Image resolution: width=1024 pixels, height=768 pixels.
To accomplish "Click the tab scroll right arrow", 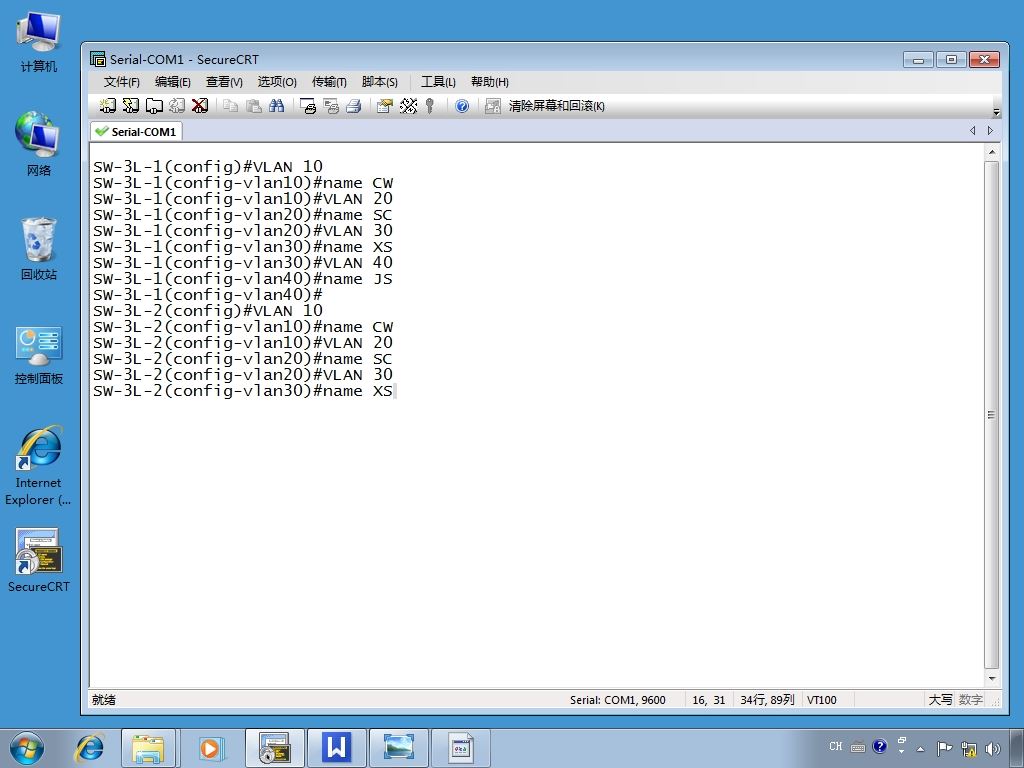I will tap(990, 131).
